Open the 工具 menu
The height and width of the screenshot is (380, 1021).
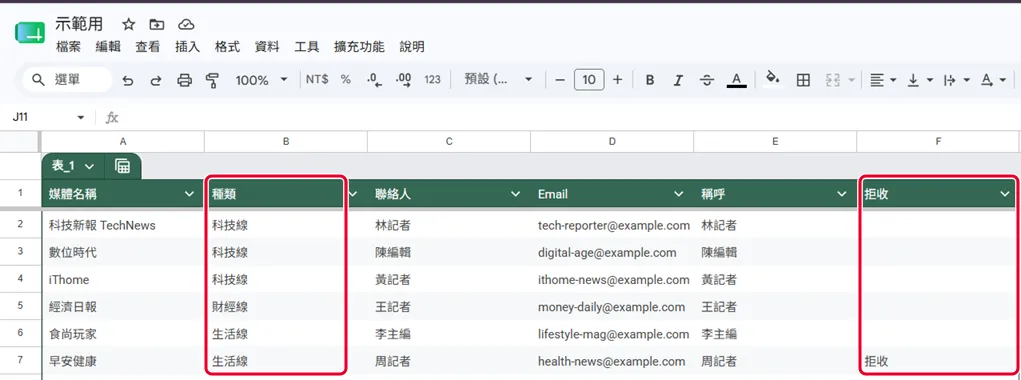point(307,47)
